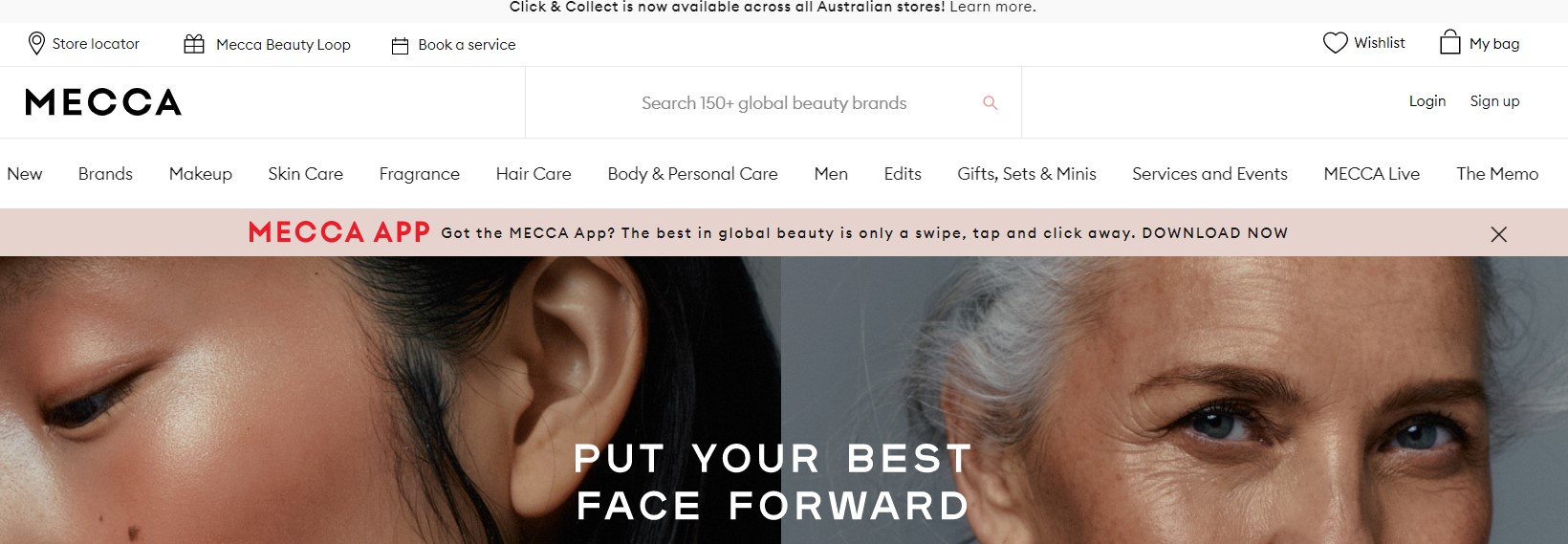This screenshot has width=1568, height=544.
Task: Click the Store locator pin icon
Action: pos(36,44)
